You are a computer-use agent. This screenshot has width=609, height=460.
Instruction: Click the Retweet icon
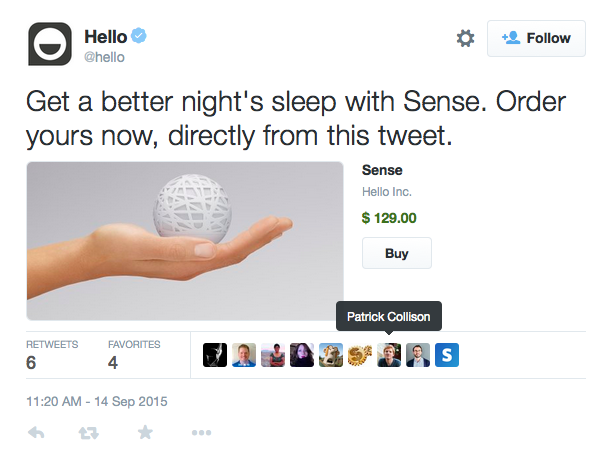[90, 433]
